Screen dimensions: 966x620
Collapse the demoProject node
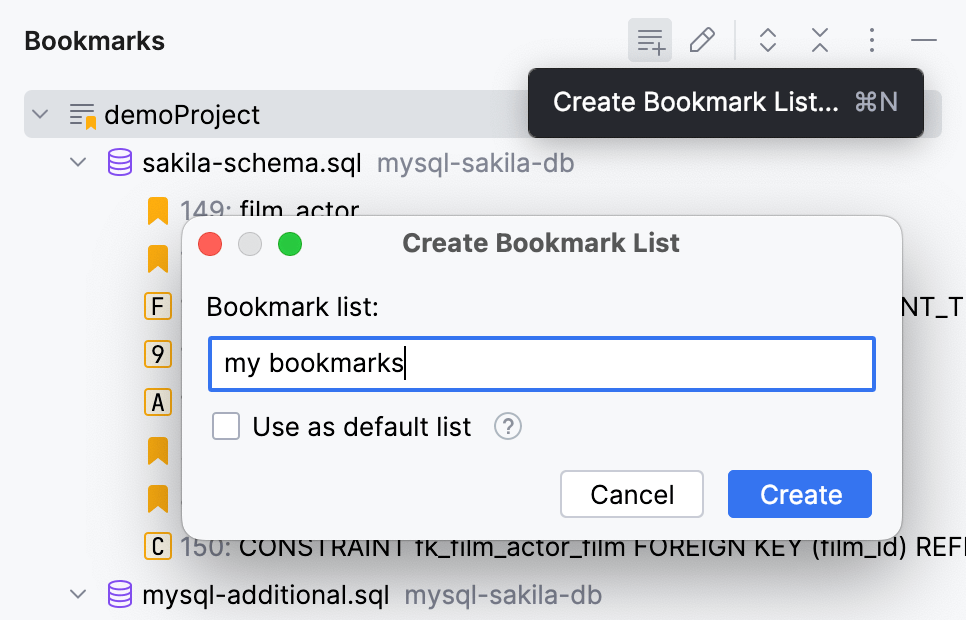click(40, 114)
